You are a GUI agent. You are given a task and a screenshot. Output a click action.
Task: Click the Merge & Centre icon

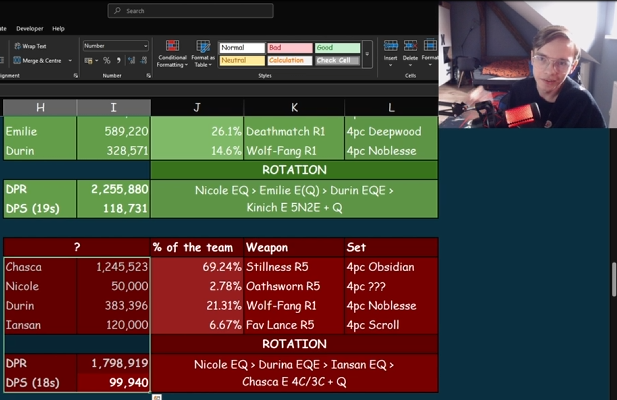[x=17, y=61]
